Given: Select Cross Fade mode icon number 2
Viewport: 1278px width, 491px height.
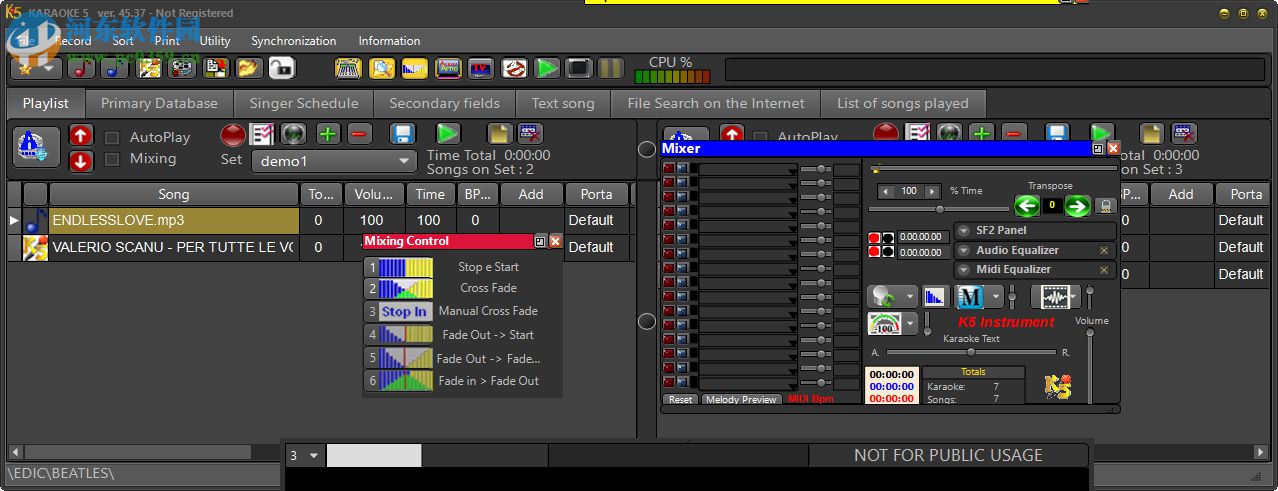Looking at the screenshot, I should 399,289.
